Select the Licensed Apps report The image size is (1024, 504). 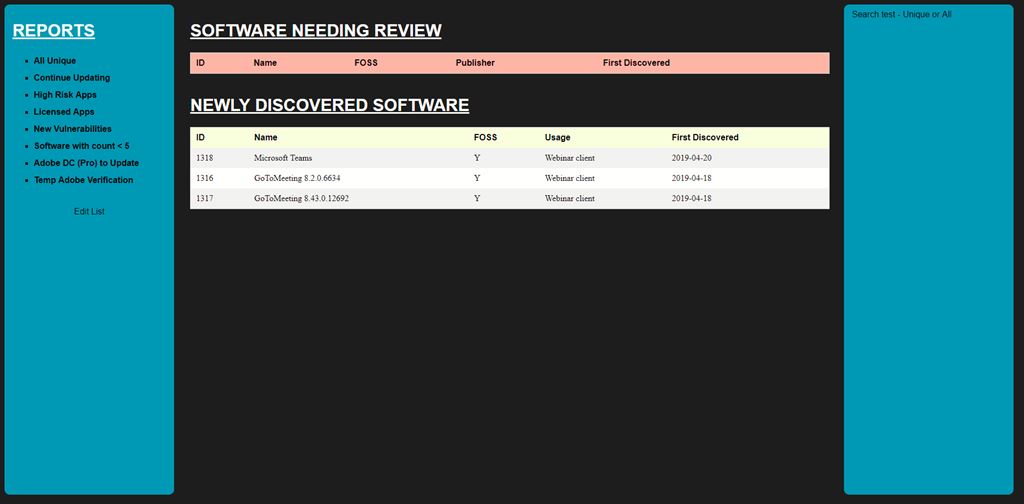64,112
